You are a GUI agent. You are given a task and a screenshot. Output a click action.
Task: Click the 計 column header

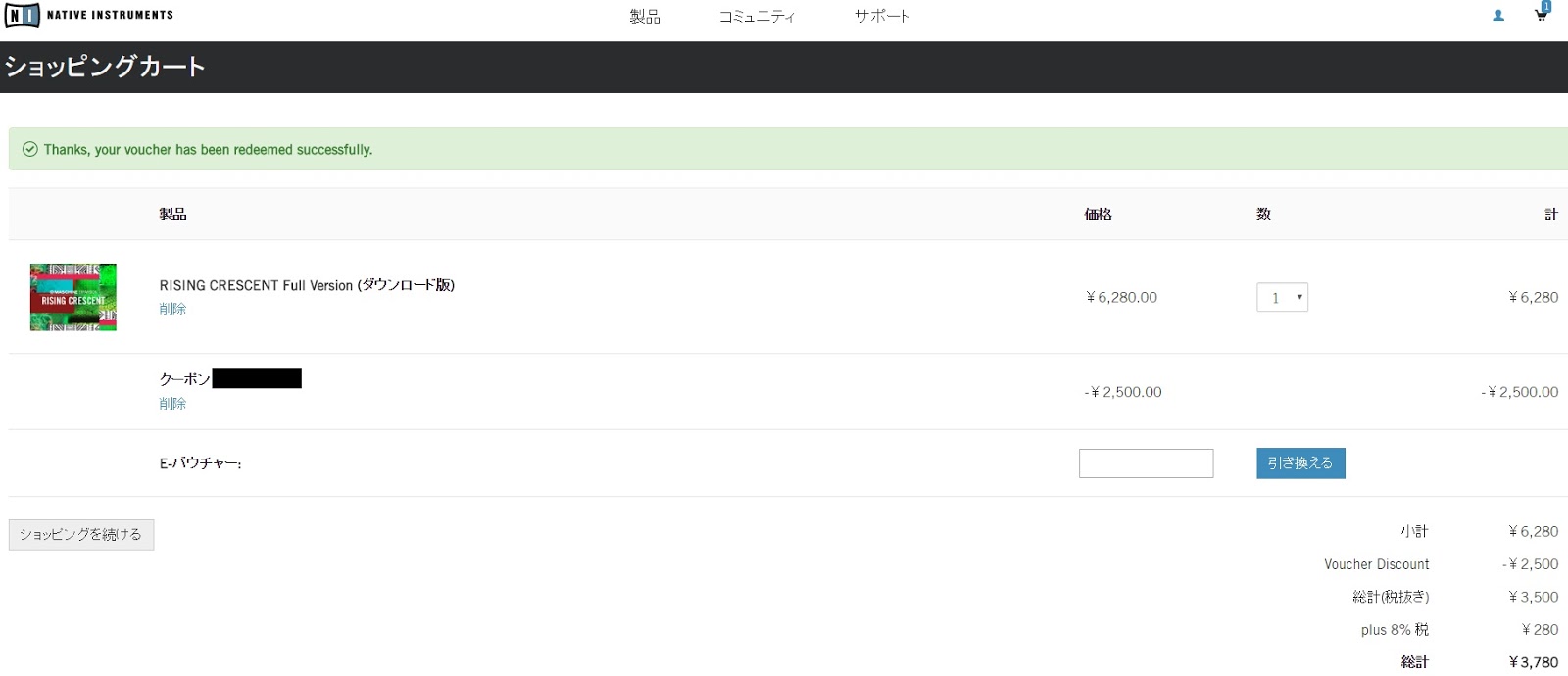click(x=1551, y=215)
